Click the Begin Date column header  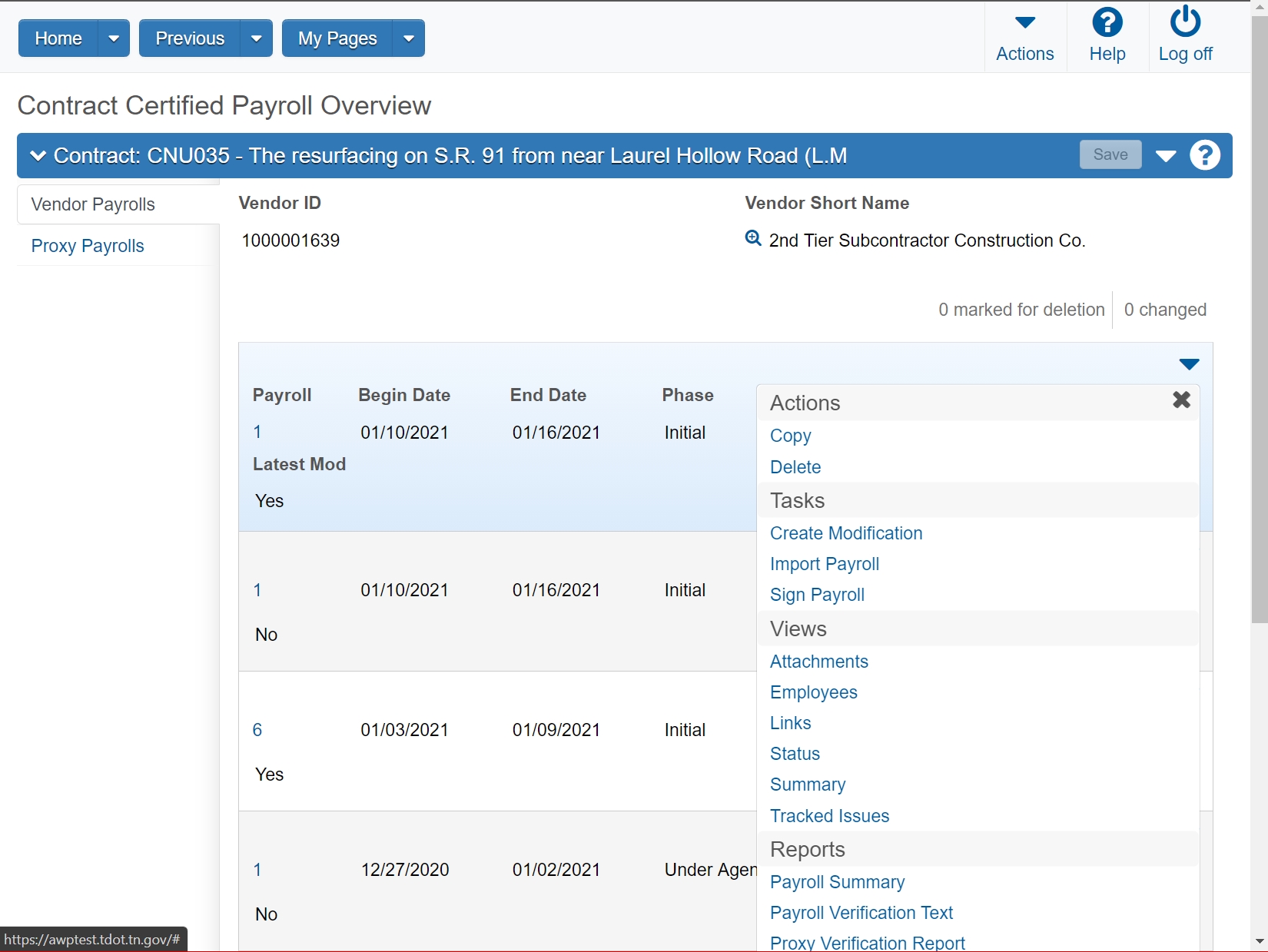point(404,395)
